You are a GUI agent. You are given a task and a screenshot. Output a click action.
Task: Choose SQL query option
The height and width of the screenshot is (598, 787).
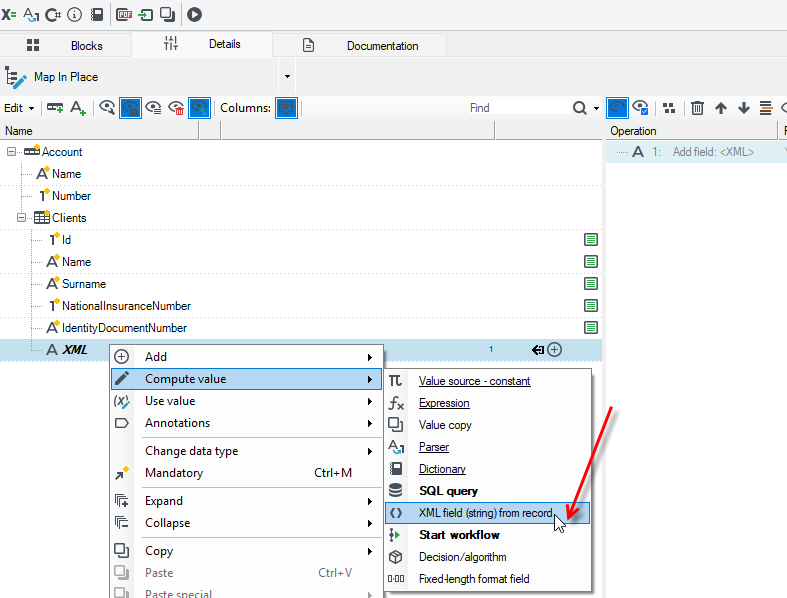[x=487, y=491]
